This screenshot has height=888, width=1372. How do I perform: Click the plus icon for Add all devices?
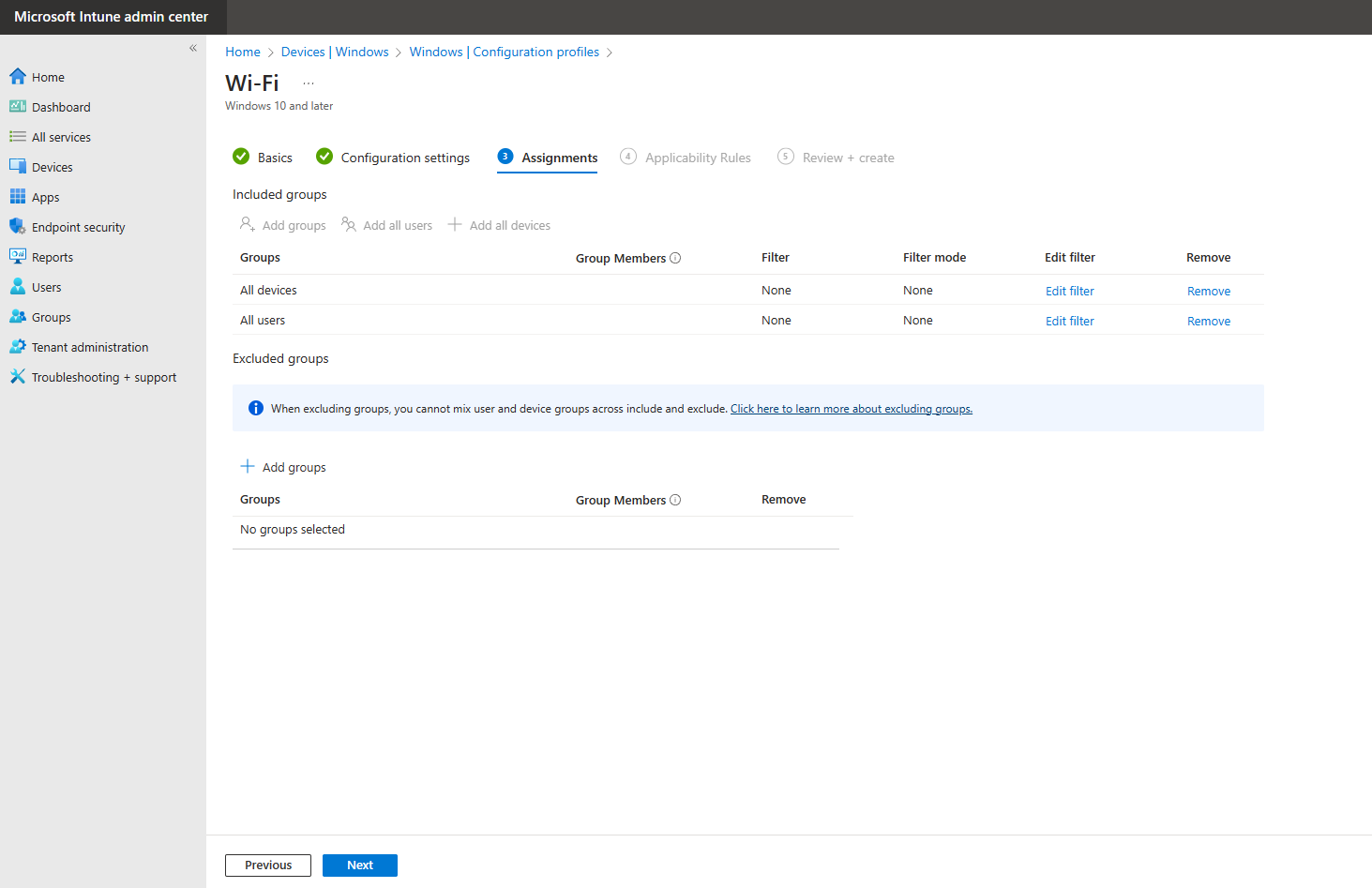tap(455, 224)
